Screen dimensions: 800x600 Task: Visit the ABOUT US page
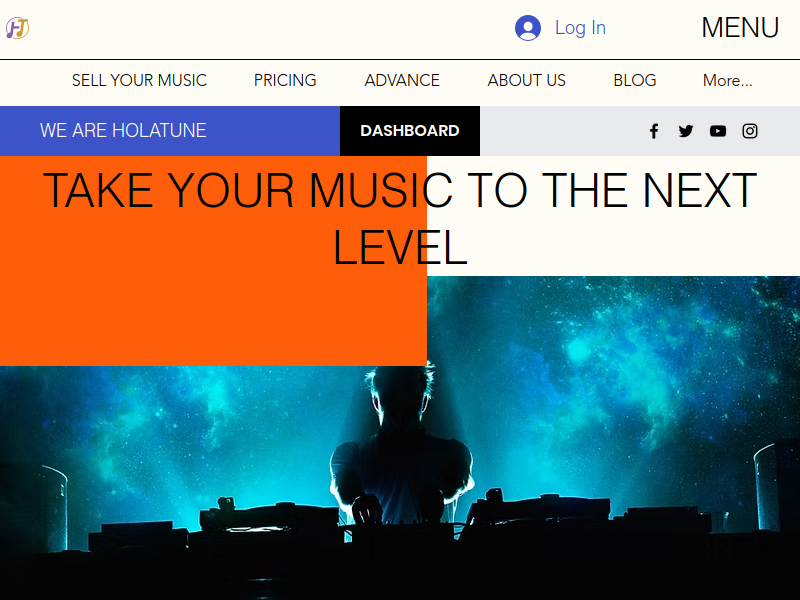point(527,81)
